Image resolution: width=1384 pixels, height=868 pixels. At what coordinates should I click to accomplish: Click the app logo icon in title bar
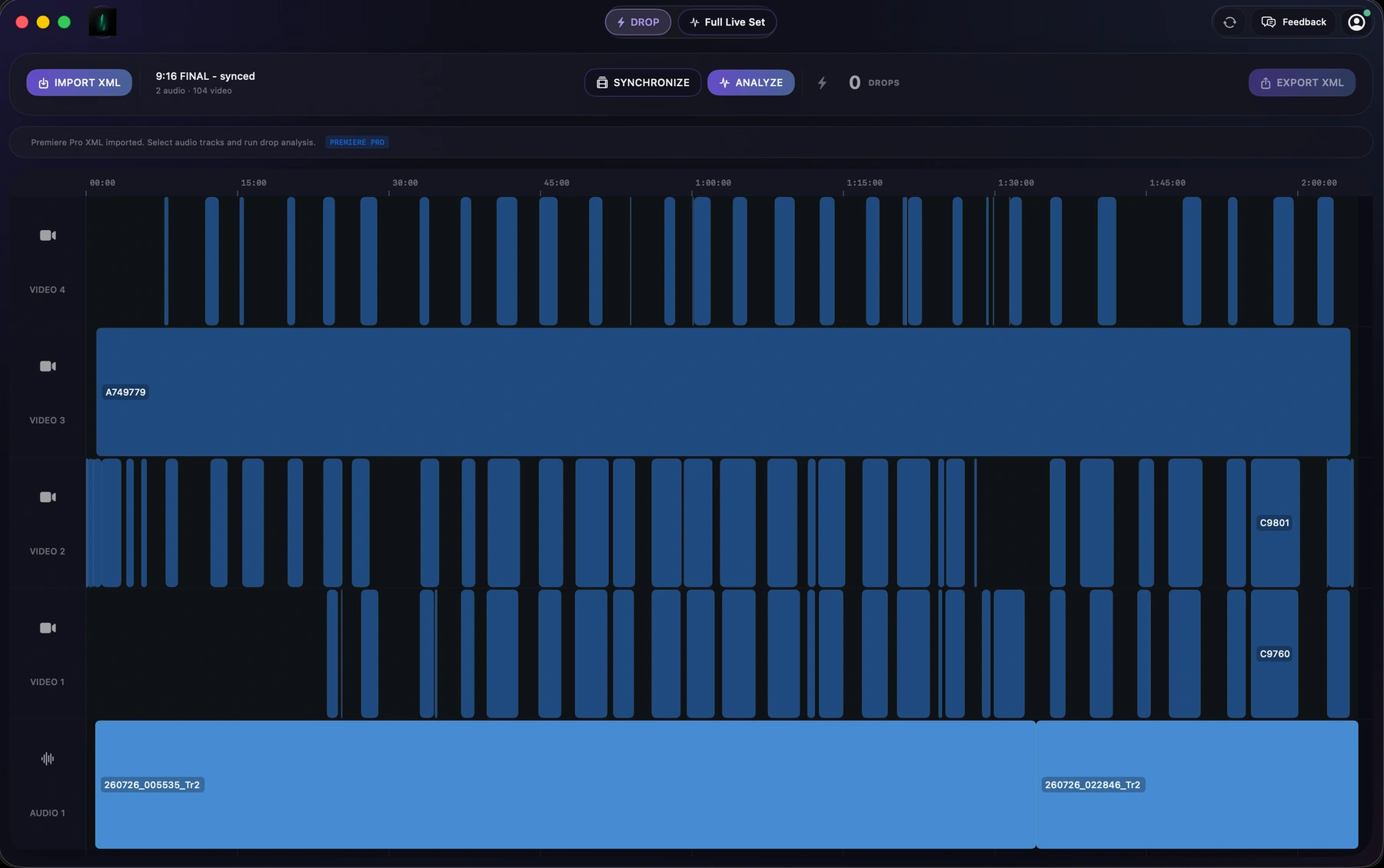pos(102,22)
